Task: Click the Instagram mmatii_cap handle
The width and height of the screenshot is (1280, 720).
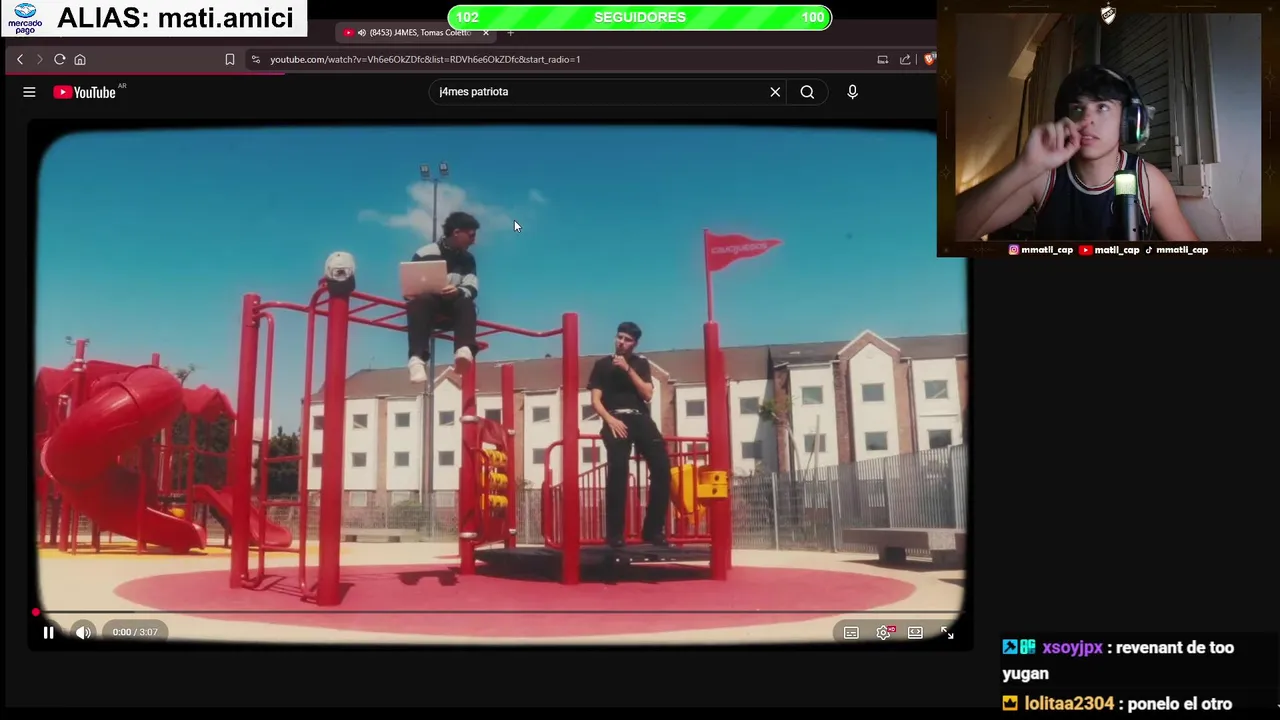Action: [x=1040, y=250]
